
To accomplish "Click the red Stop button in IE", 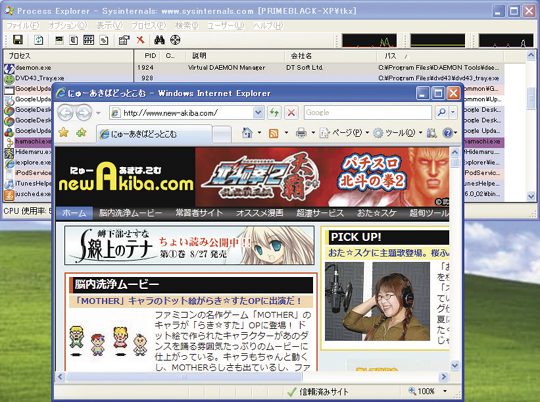I will tap(291, 113).
